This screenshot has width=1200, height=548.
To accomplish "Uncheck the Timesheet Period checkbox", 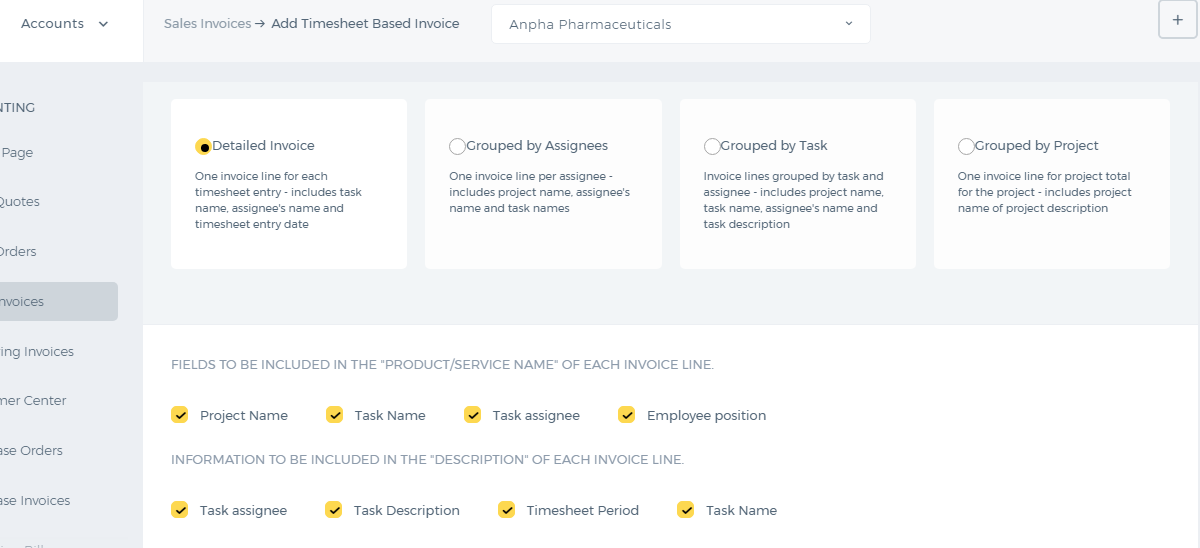I will tap(507, 510).
